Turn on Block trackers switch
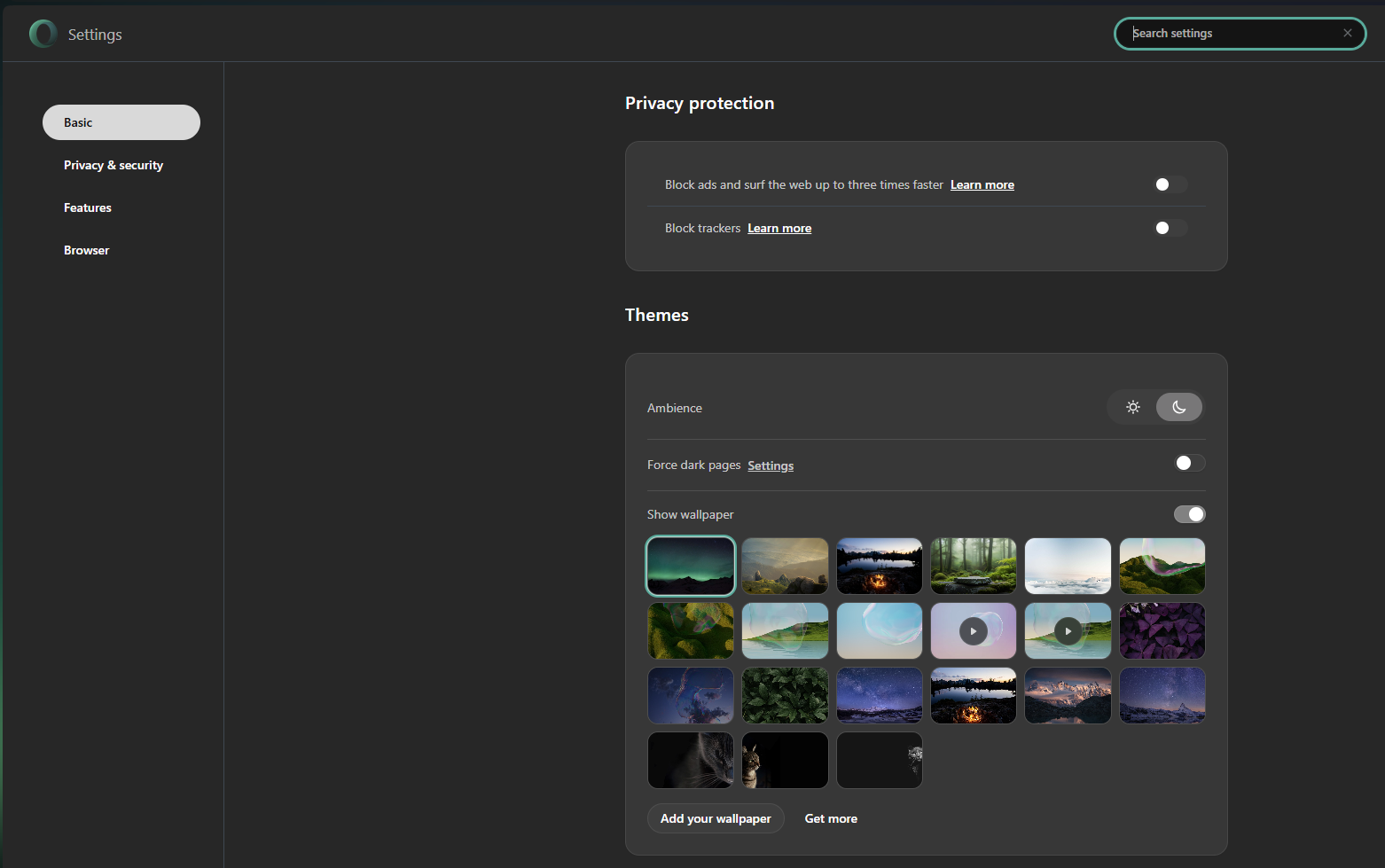The width and height of the screenshot is (1385, 868). 1170,228
